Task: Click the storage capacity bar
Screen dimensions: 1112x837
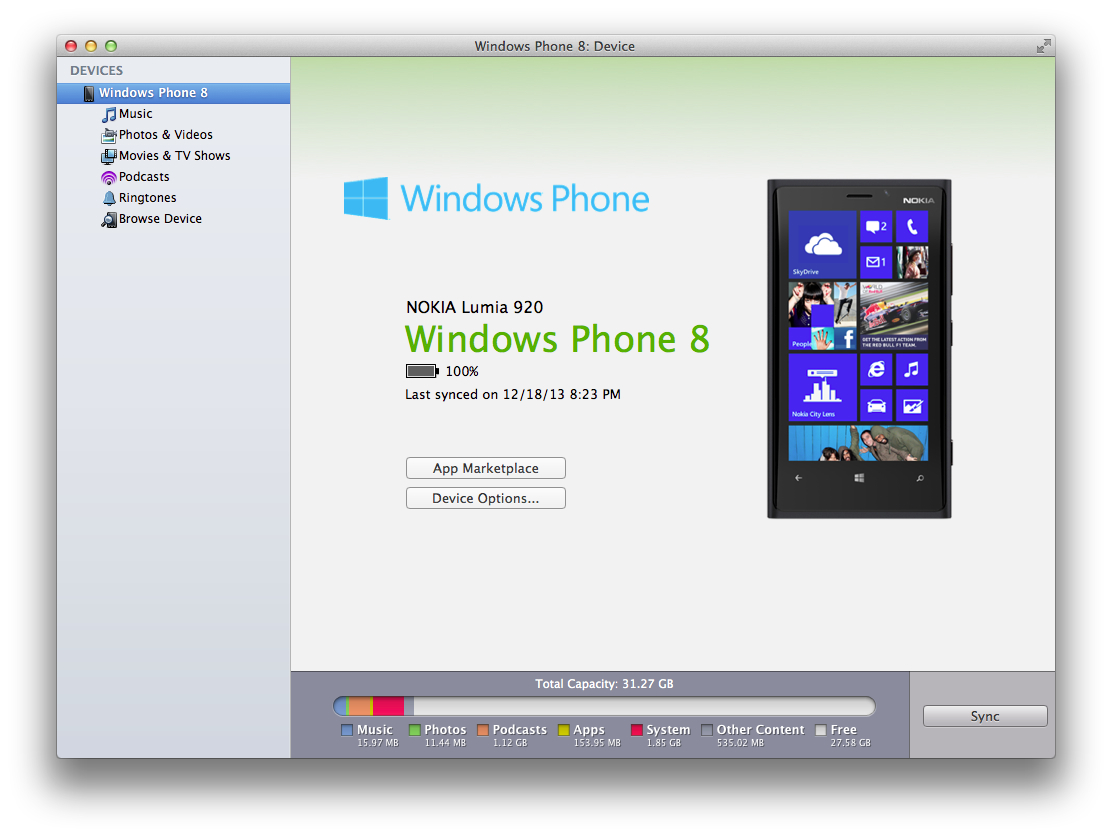Action: coord(604,707)
